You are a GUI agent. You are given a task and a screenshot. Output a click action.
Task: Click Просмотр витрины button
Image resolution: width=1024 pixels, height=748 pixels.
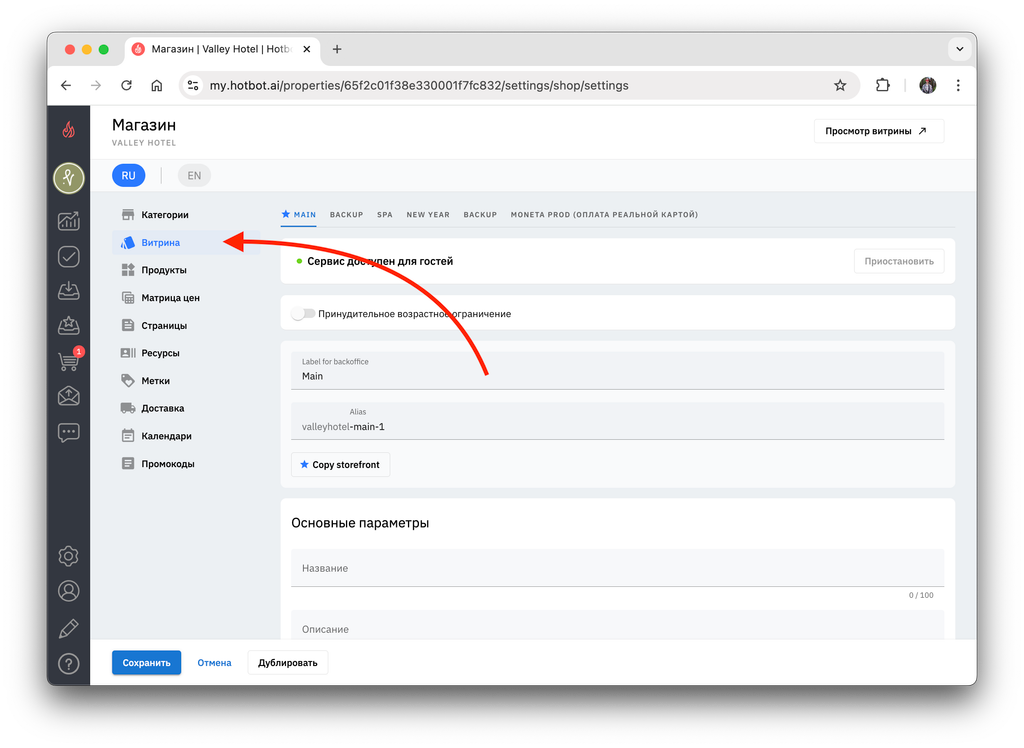point(878,131)
